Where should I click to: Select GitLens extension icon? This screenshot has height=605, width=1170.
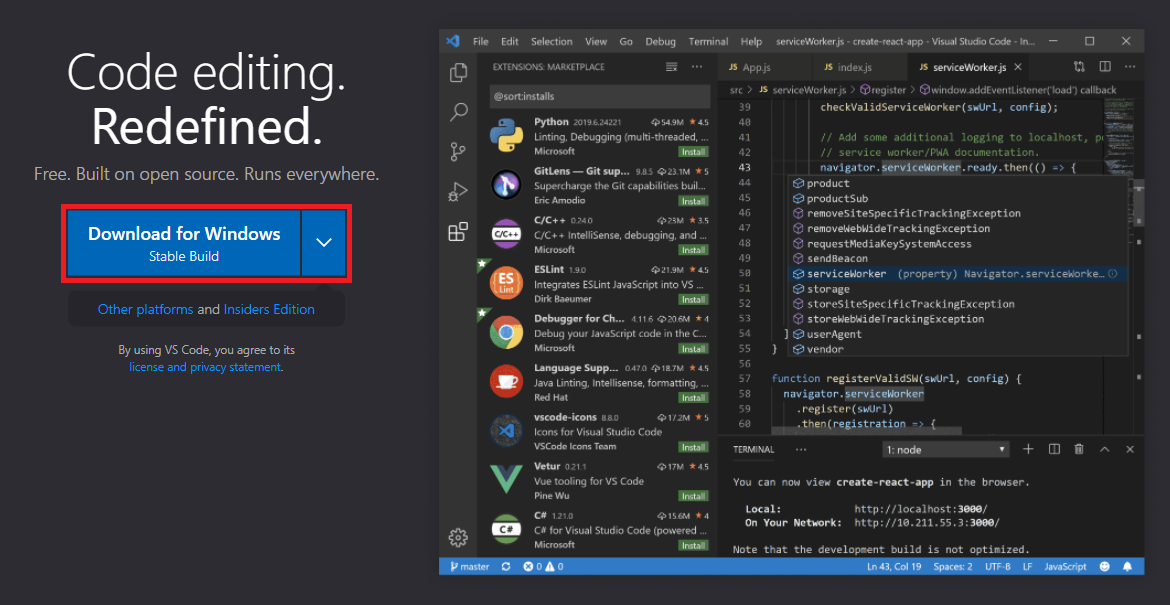506,184
